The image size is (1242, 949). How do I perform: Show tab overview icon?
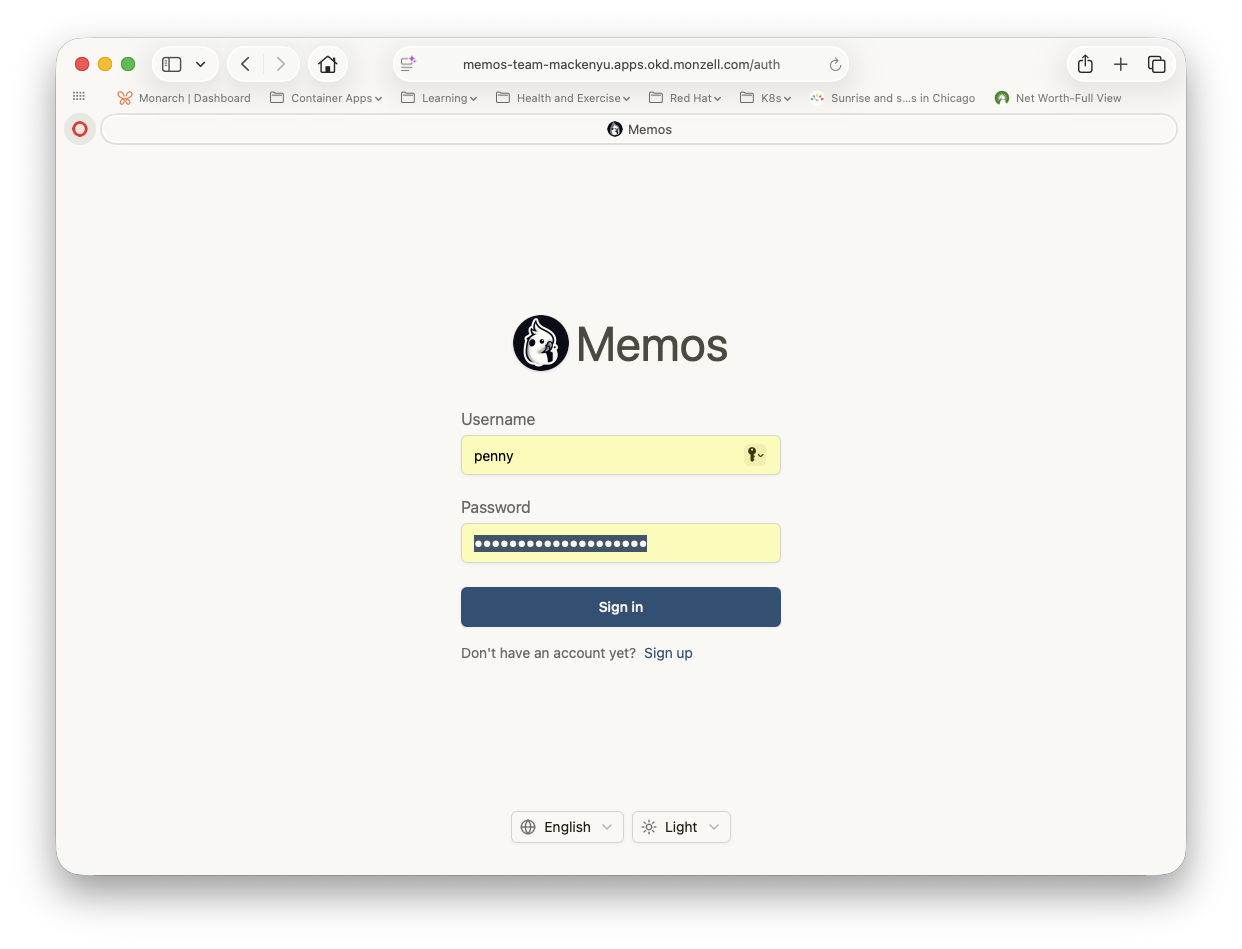pyautogui.click(x=1157, y=64)
